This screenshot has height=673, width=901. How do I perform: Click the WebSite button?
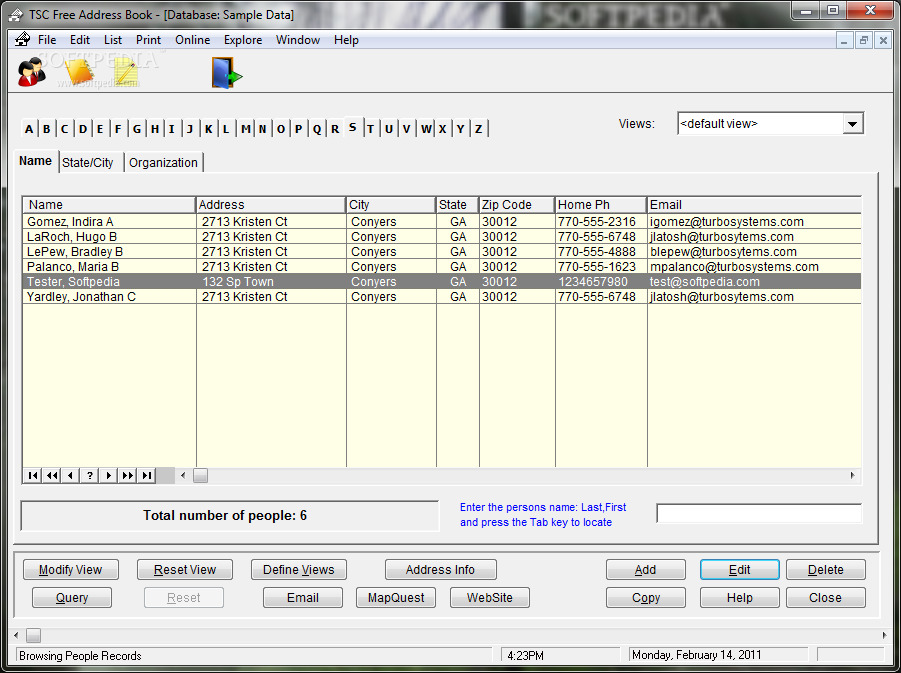(490, 598)
